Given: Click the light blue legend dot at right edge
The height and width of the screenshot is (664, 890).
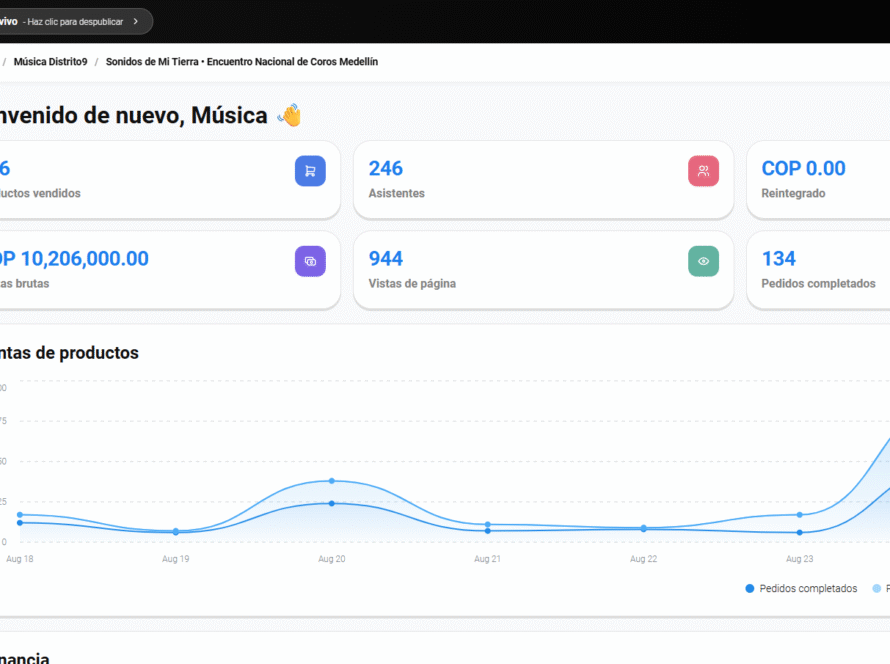Looking at the screenshot, I should click(877, 589).
